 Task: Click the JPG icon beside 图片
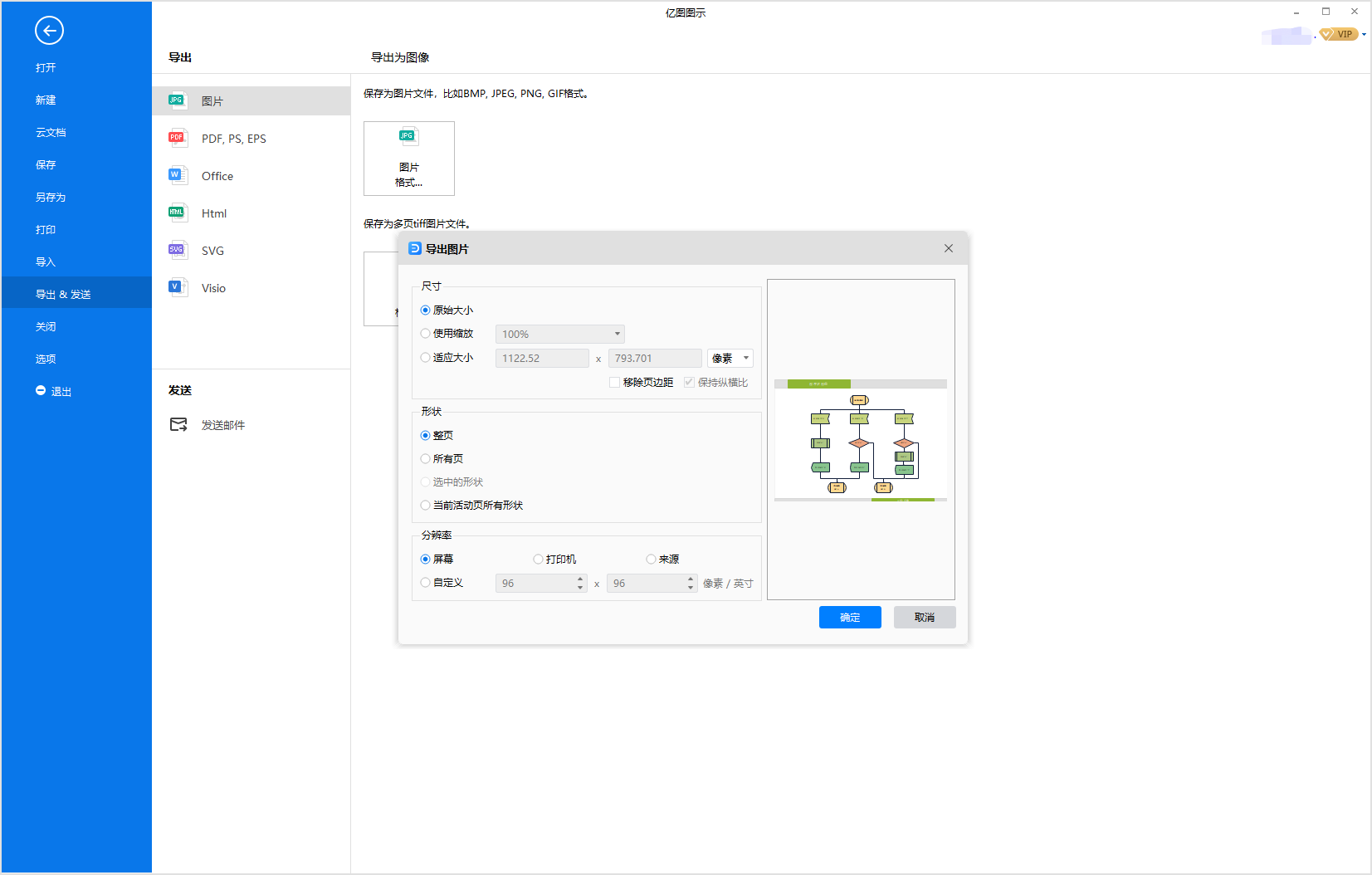177,100
